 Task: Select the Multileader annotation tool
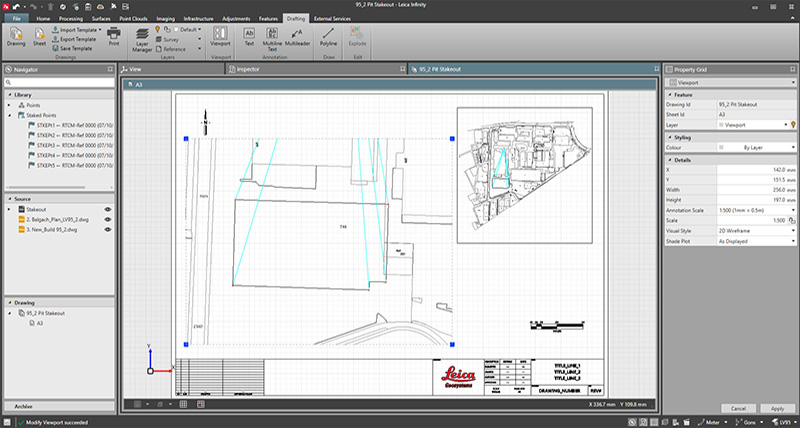(295, 37)
